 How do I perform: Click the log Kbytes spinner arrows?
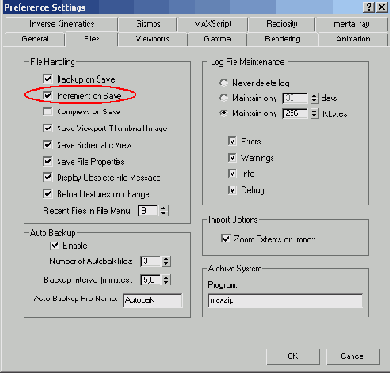[x=314, y=114]
